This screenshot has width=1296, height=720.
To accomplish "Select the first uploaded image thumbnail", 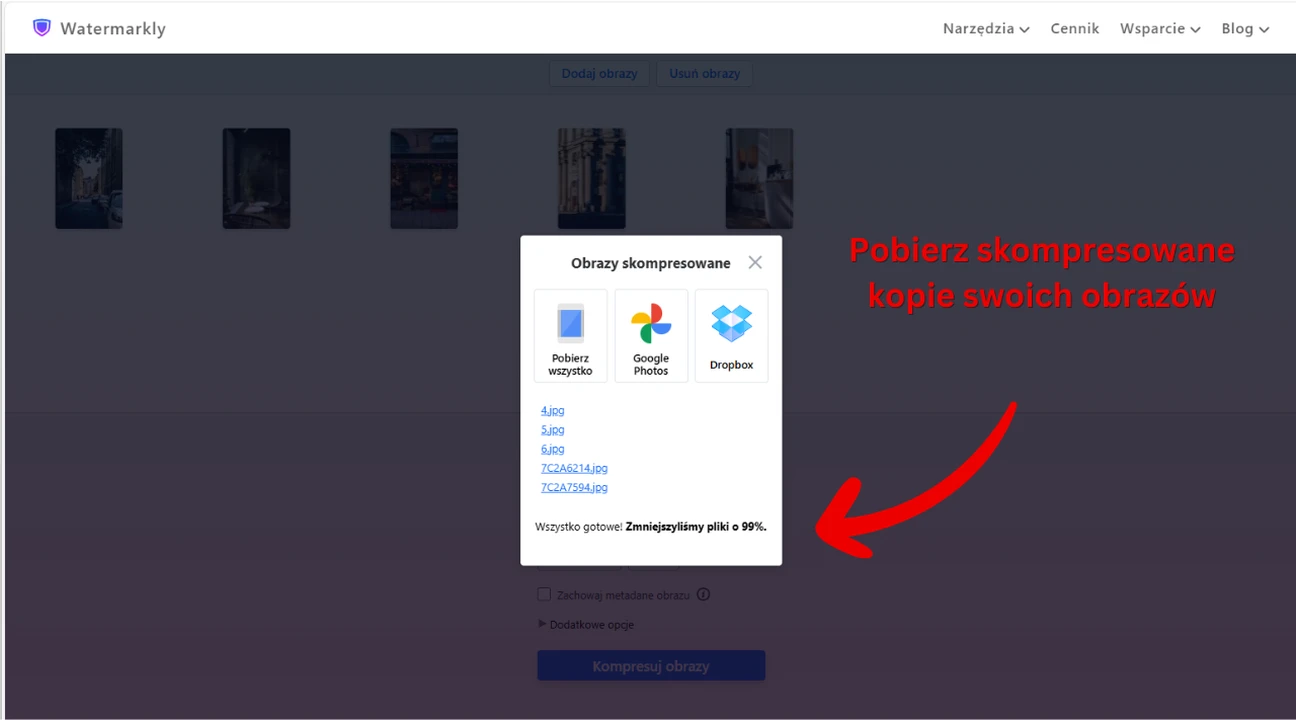I will pos(89,178).
